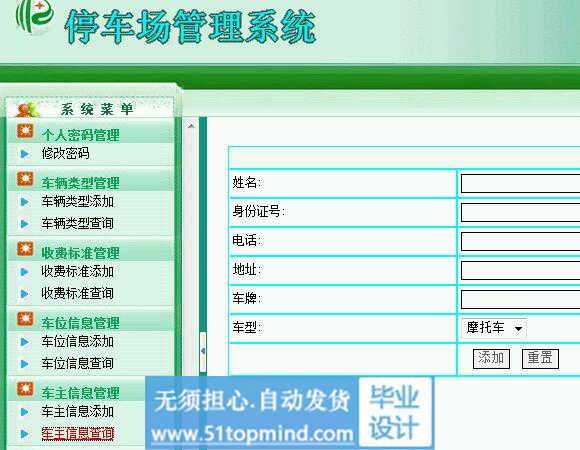Image resolution: width=580 pixels, height=450 pixels.
Task: Click the orange icon beside 收费标准管理
Action: [x=25, y=249]
